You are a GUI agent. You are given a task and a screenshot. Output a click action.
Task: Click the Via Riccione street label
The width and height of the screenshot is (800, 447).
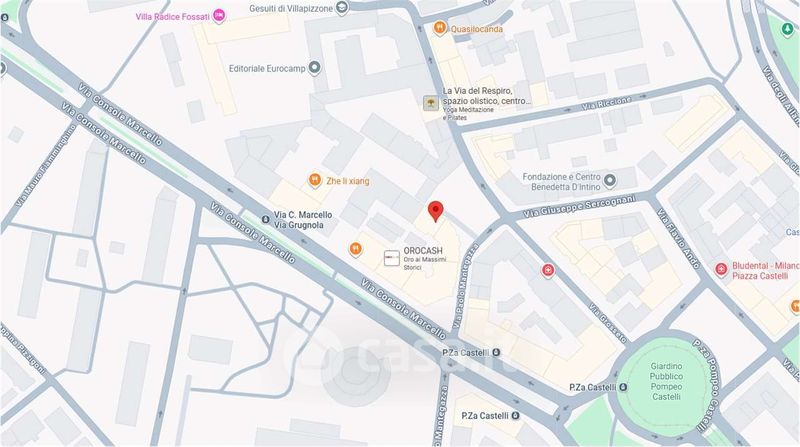607,104
